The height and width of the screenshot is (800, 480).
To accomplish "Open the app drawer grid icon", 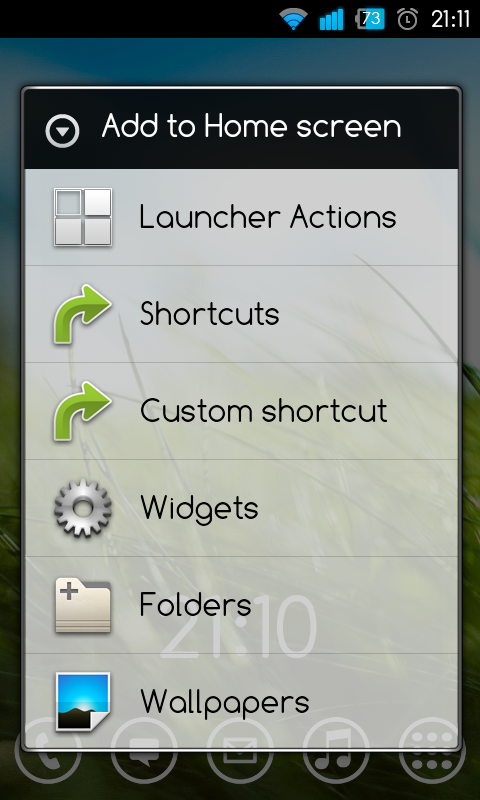I will [x=432, y=750].
